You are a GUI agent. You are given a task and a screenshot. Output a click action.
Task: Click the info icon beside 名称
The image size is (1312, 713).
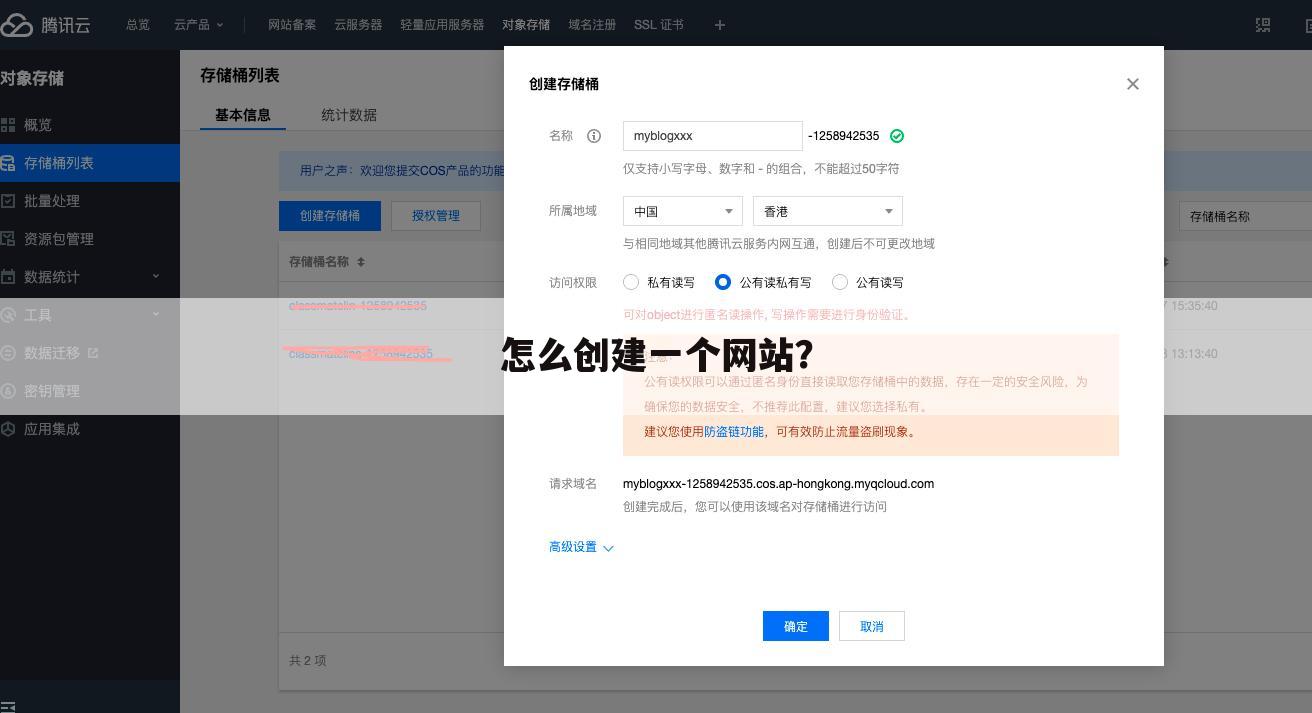coord(594,136)
